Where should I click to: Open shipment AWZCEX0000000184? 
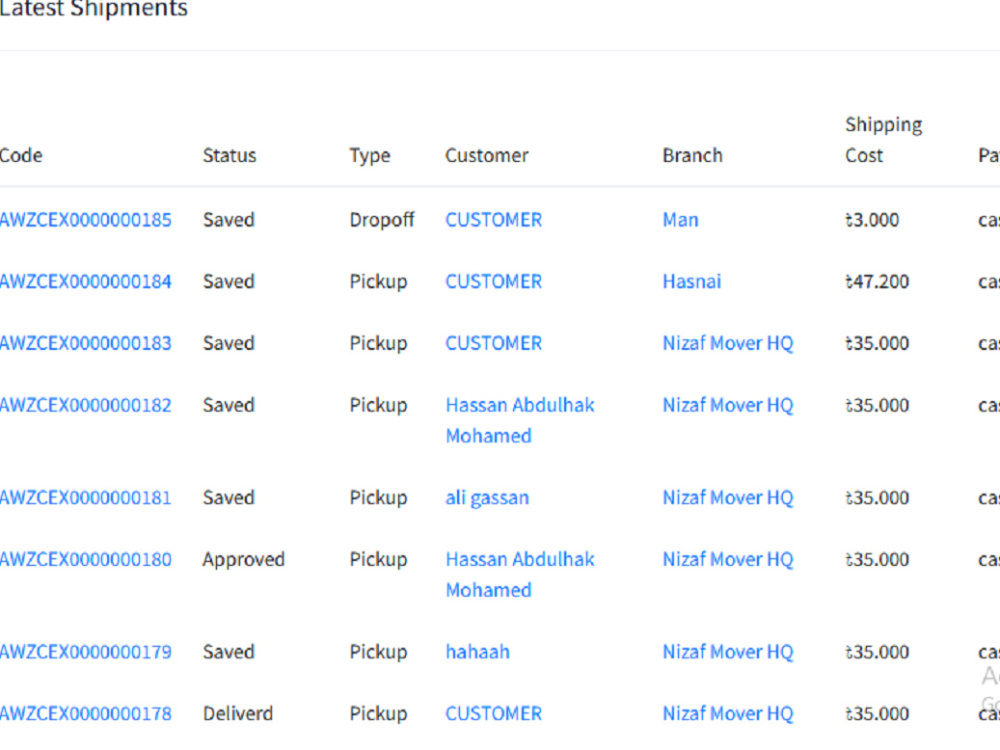pos(85,282)
